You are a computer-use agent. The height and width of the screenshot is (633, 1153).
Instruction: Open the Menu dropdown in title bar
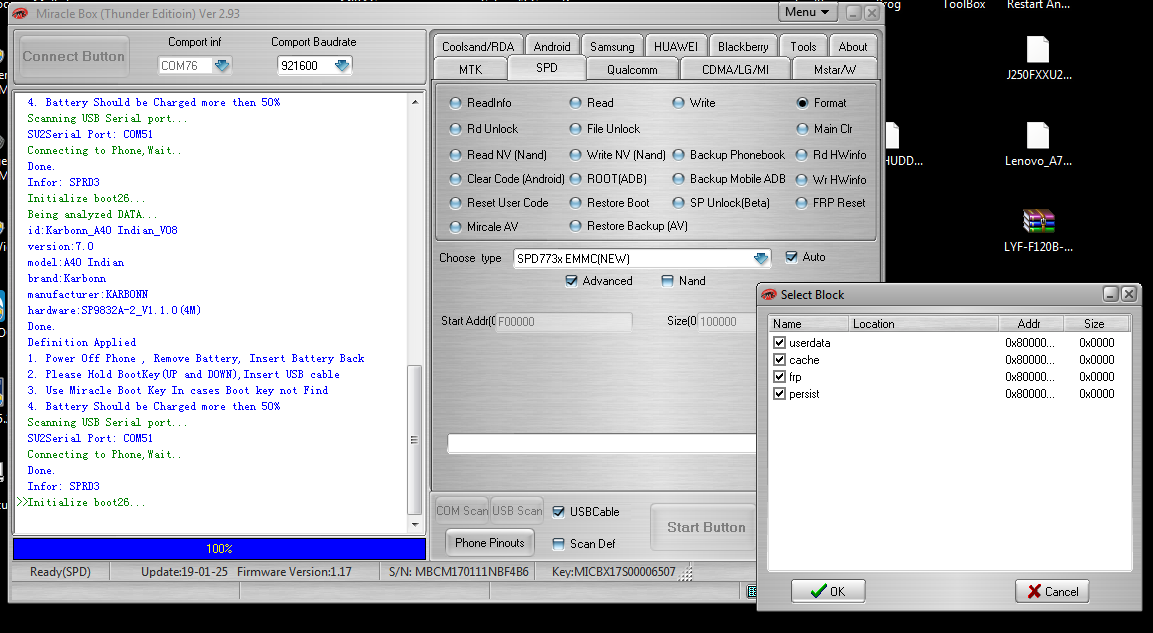pyautogui.click(x=807, y=12)
